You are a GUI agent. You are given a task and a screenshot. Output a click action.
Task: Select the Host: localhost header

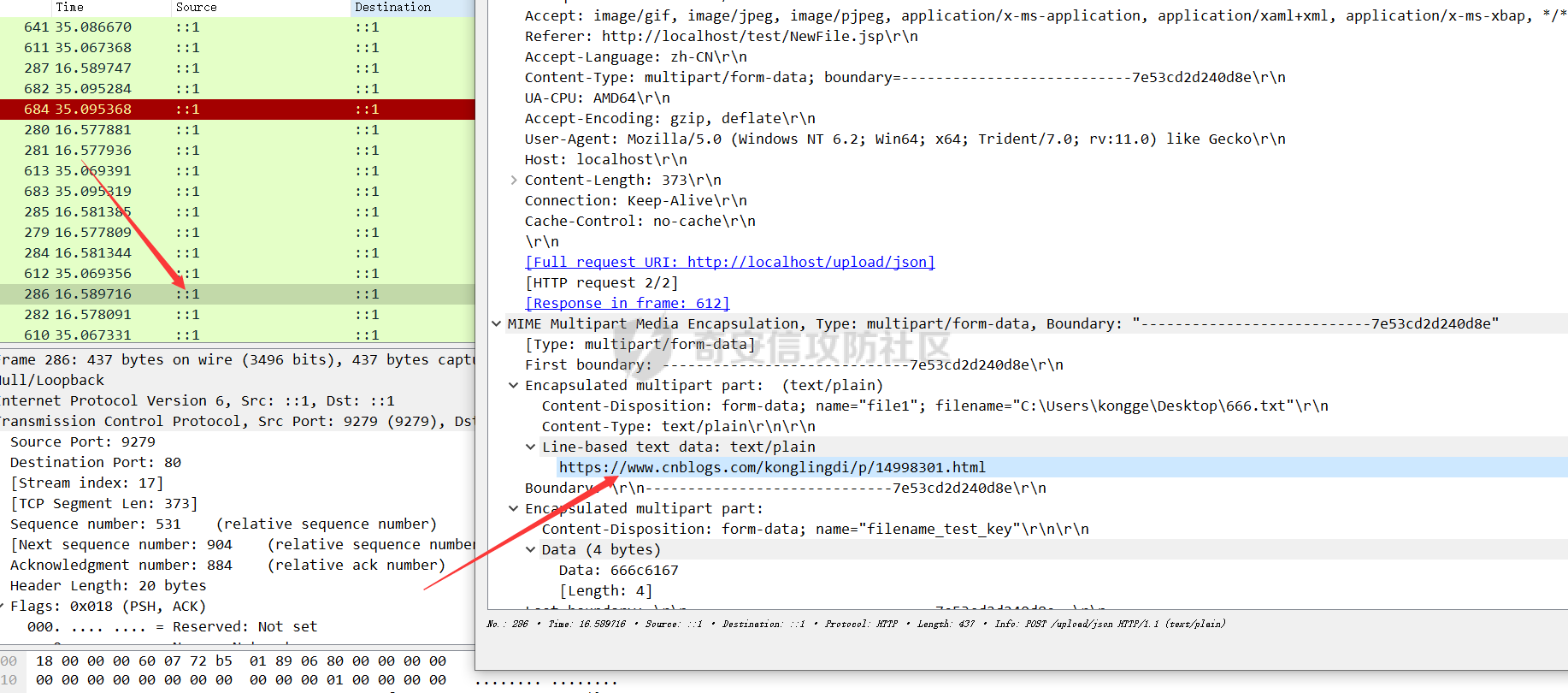(x=605, y=159)
